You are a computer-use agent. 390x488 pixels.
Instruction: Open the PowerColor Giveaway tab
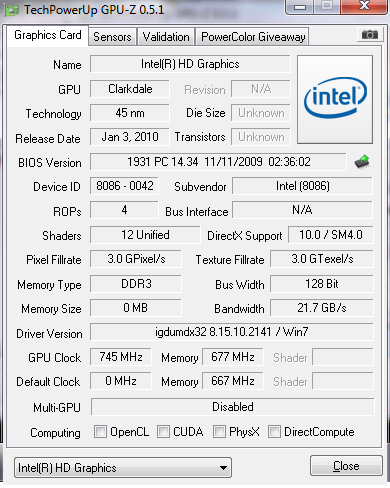pyautogui.click(x=253, y=37)
